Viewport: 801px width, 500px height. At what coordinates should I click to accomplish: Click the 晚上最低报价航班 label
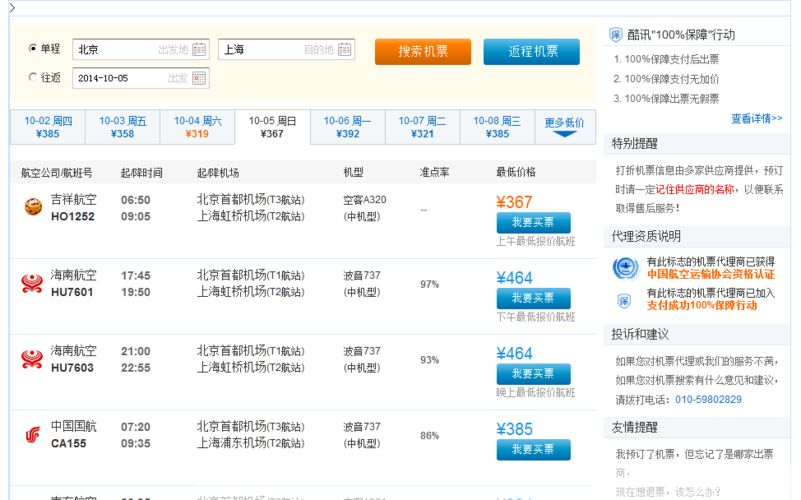click(x=536, y=392)
